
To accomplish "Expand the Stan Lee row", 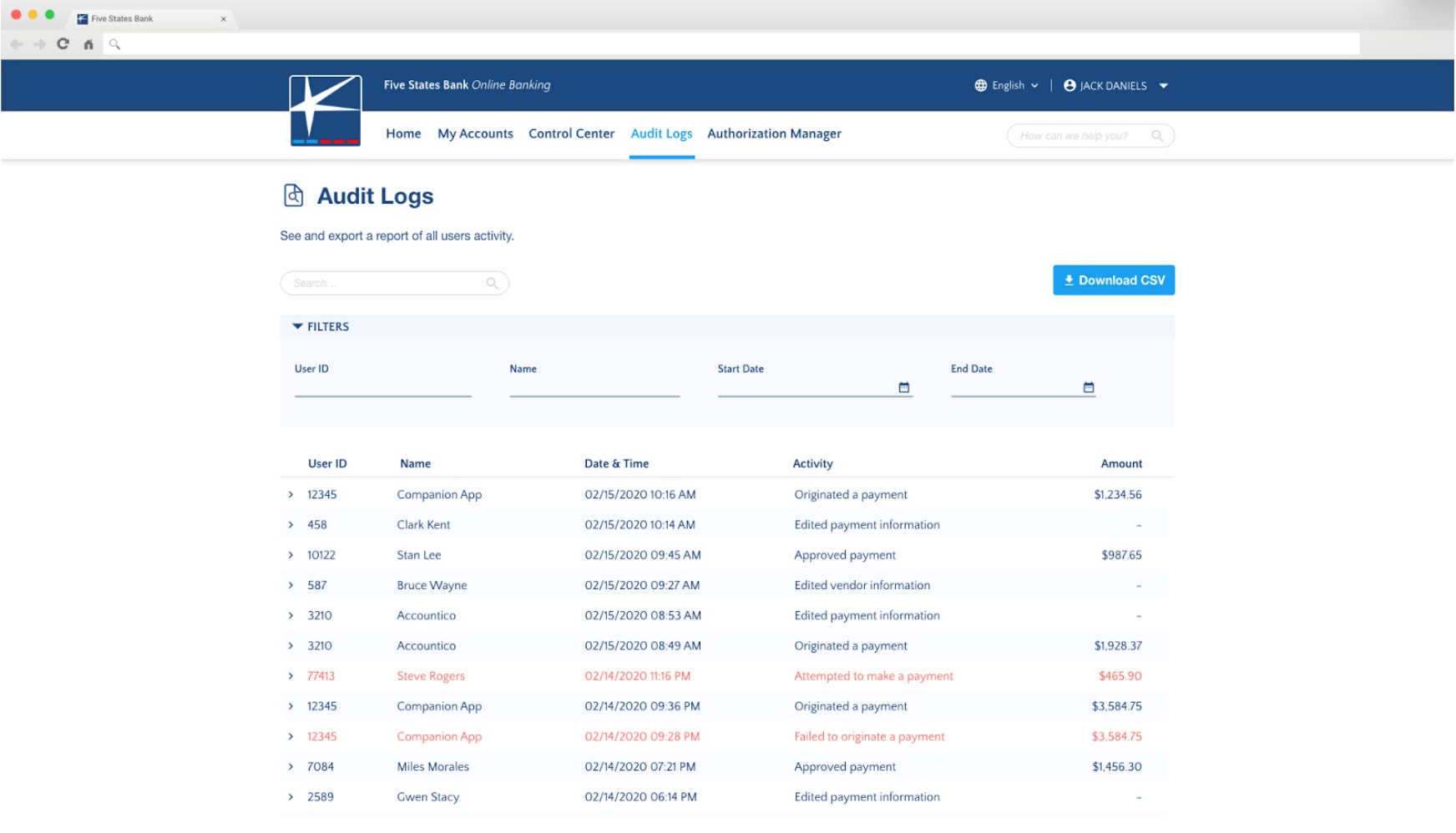I will point(291,555).
